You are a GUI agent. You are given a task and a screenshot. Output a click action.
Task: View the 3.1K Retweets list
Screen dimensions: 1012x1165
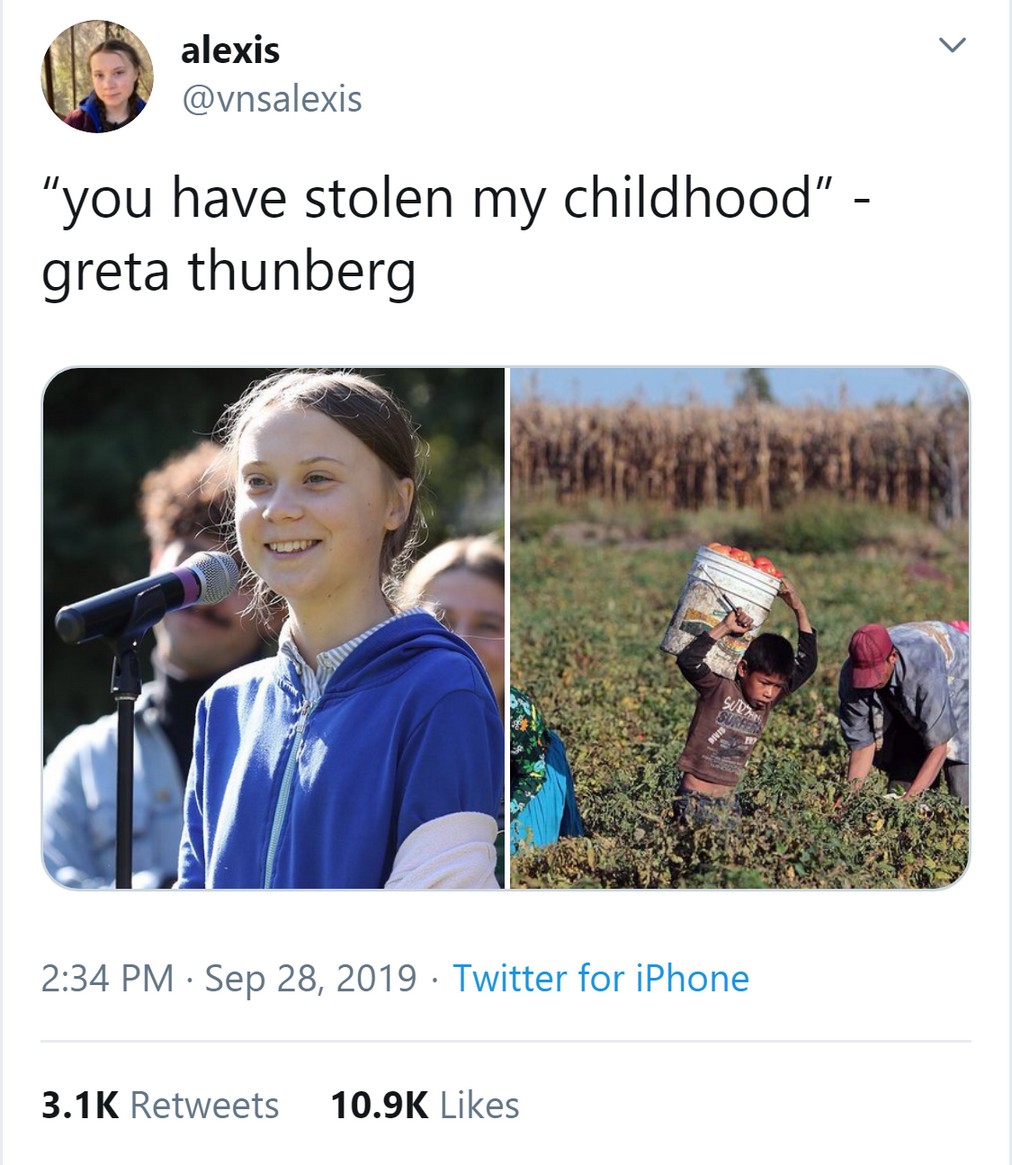coord(160,1105)
